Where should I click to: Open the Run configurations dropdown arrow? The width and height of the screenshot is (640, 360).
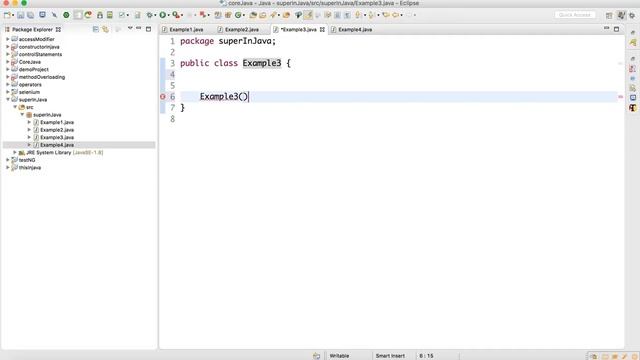[x=168, y=16]
